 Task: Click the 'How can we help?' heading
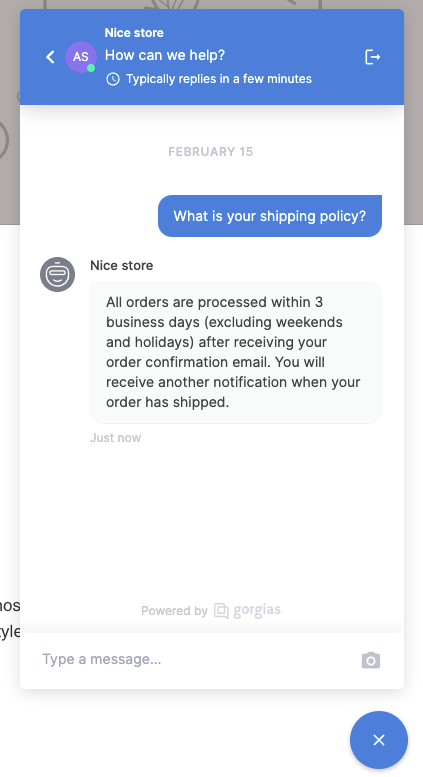coord(165,55)
